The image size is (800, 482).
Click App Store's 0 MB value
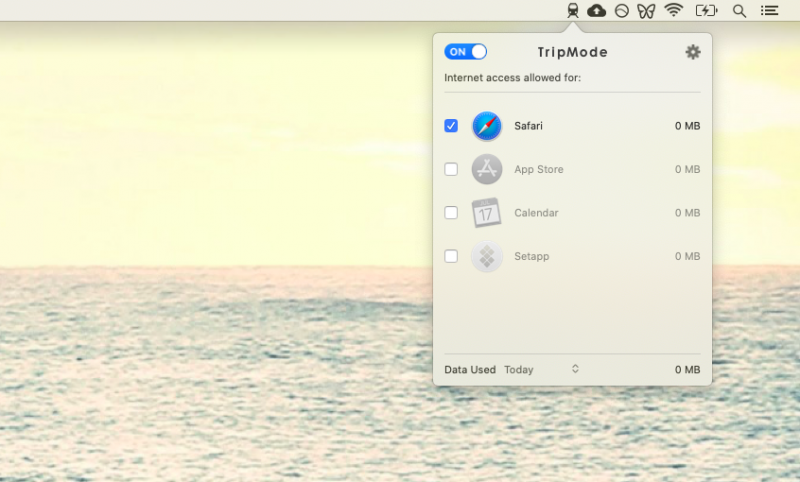(x=687, y=169)
